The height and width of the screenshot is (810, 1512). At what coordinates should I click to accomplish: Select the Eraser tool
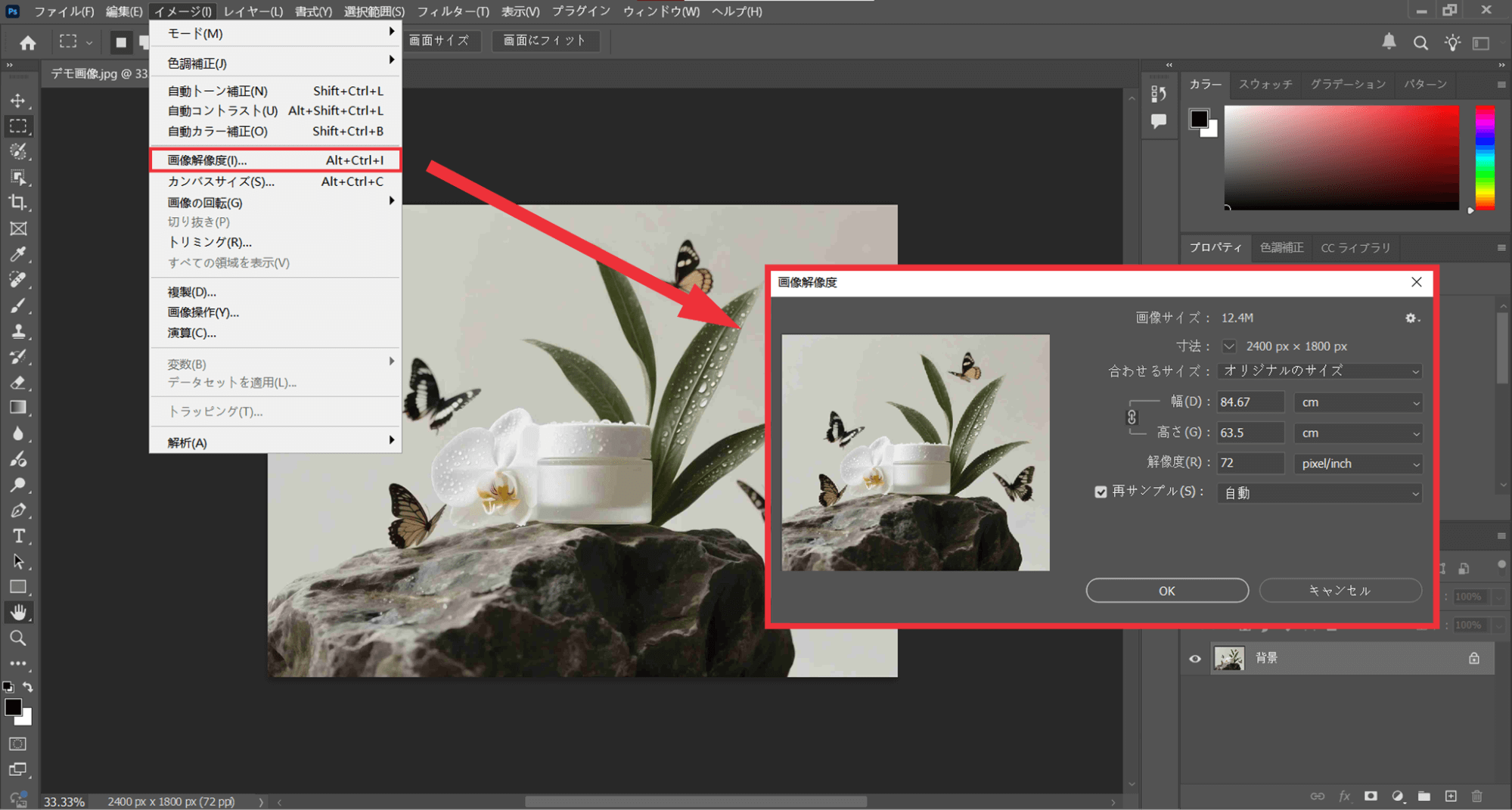click(x=18, y=383)
